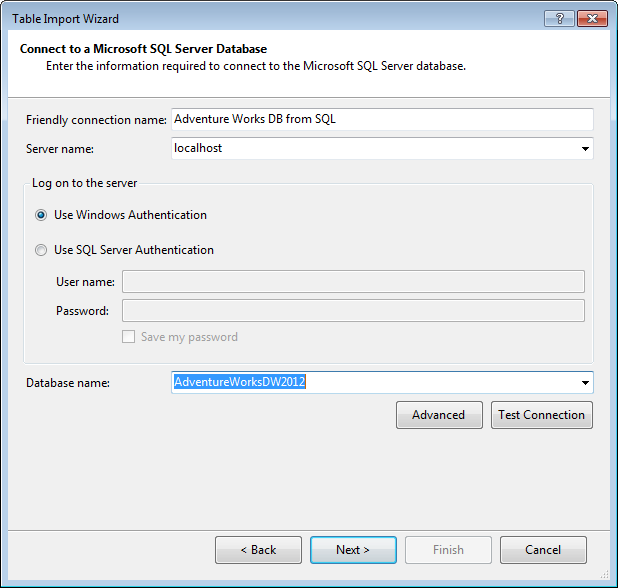Click the Server name label

60,149
